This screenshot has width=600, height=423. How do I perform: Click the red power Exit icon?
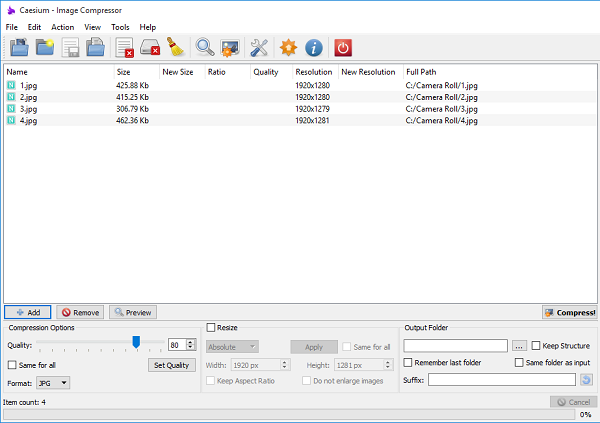[343, 47]
